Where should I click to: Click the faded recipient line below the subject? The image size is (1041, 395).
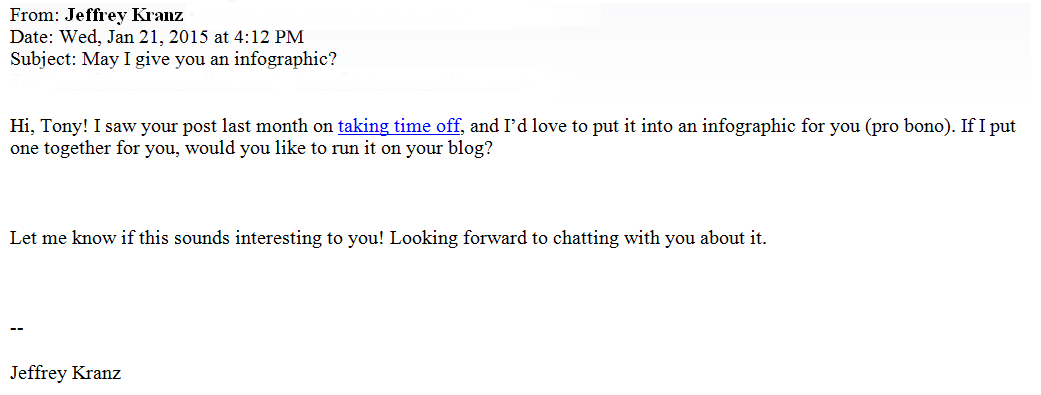point(266,83)
